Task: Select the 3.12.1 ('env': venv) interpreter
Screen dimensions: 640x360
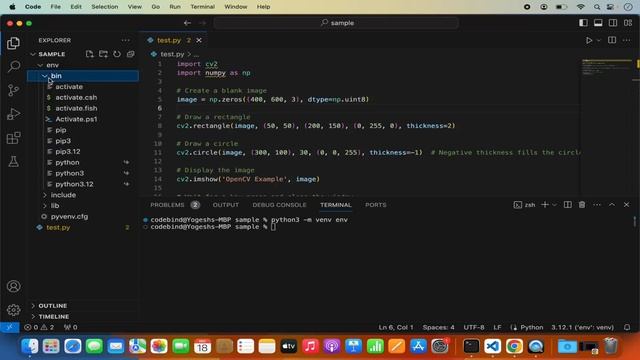Action: click(x=582, y=327)
